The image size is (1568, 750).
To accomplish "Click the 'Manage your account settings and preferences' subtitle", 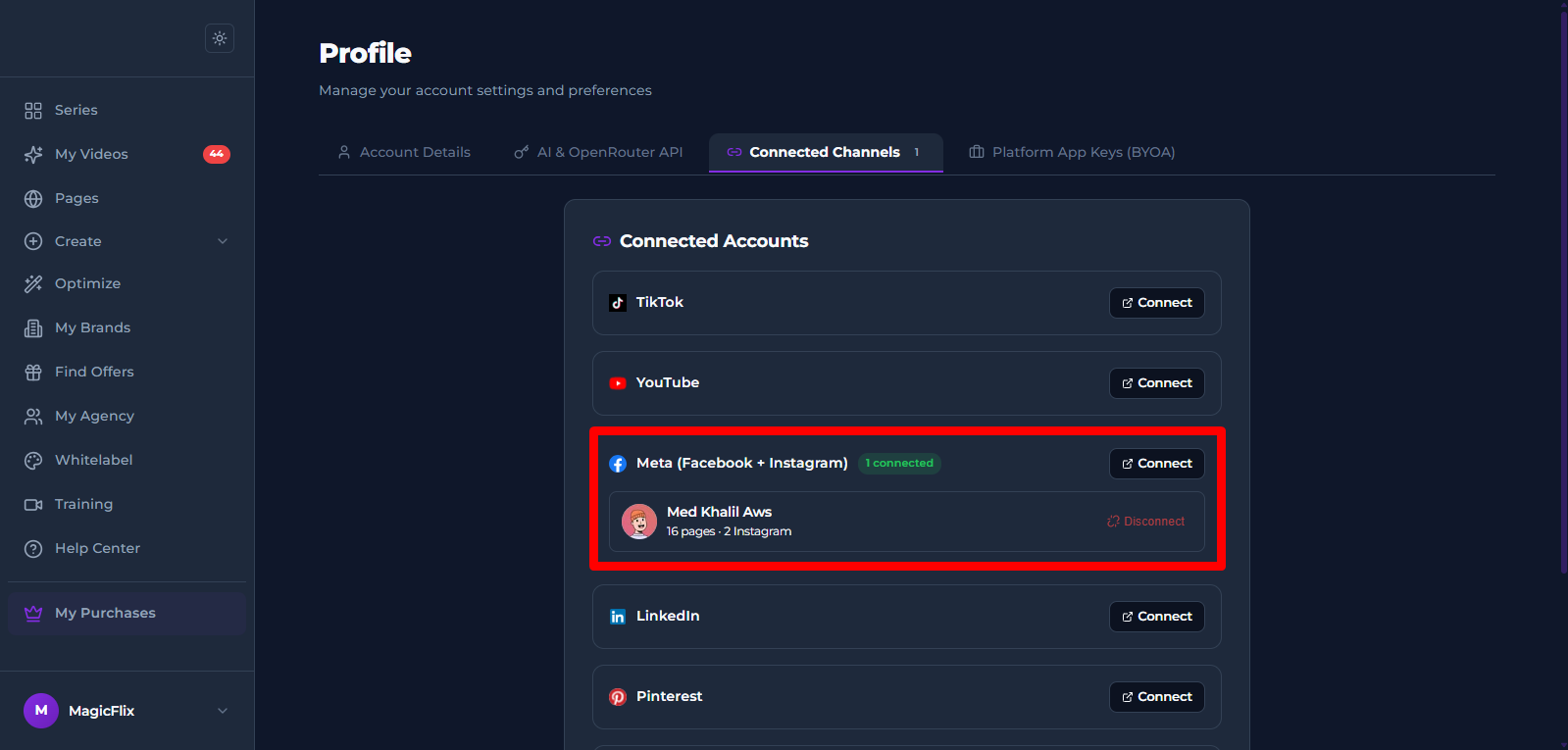I will pos(485,90).
